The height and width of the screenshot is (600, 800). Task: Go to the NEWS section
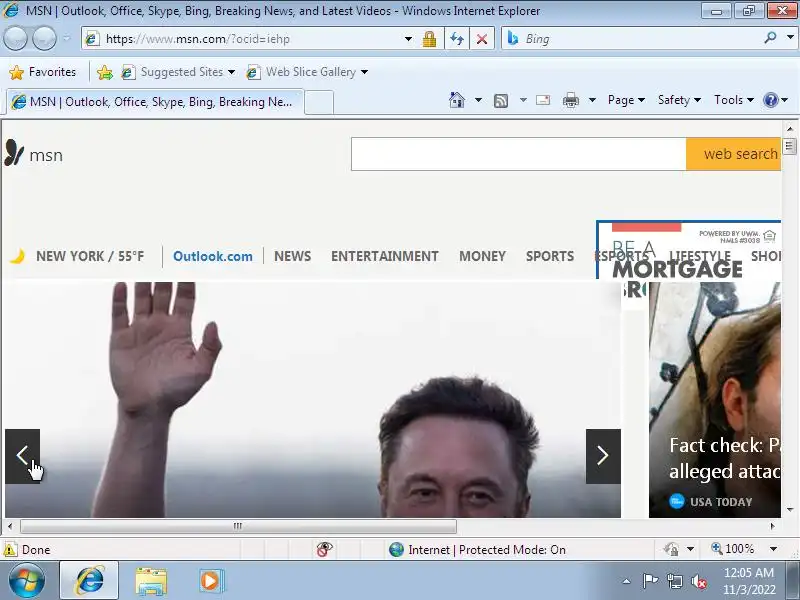[x=292, y=256]
